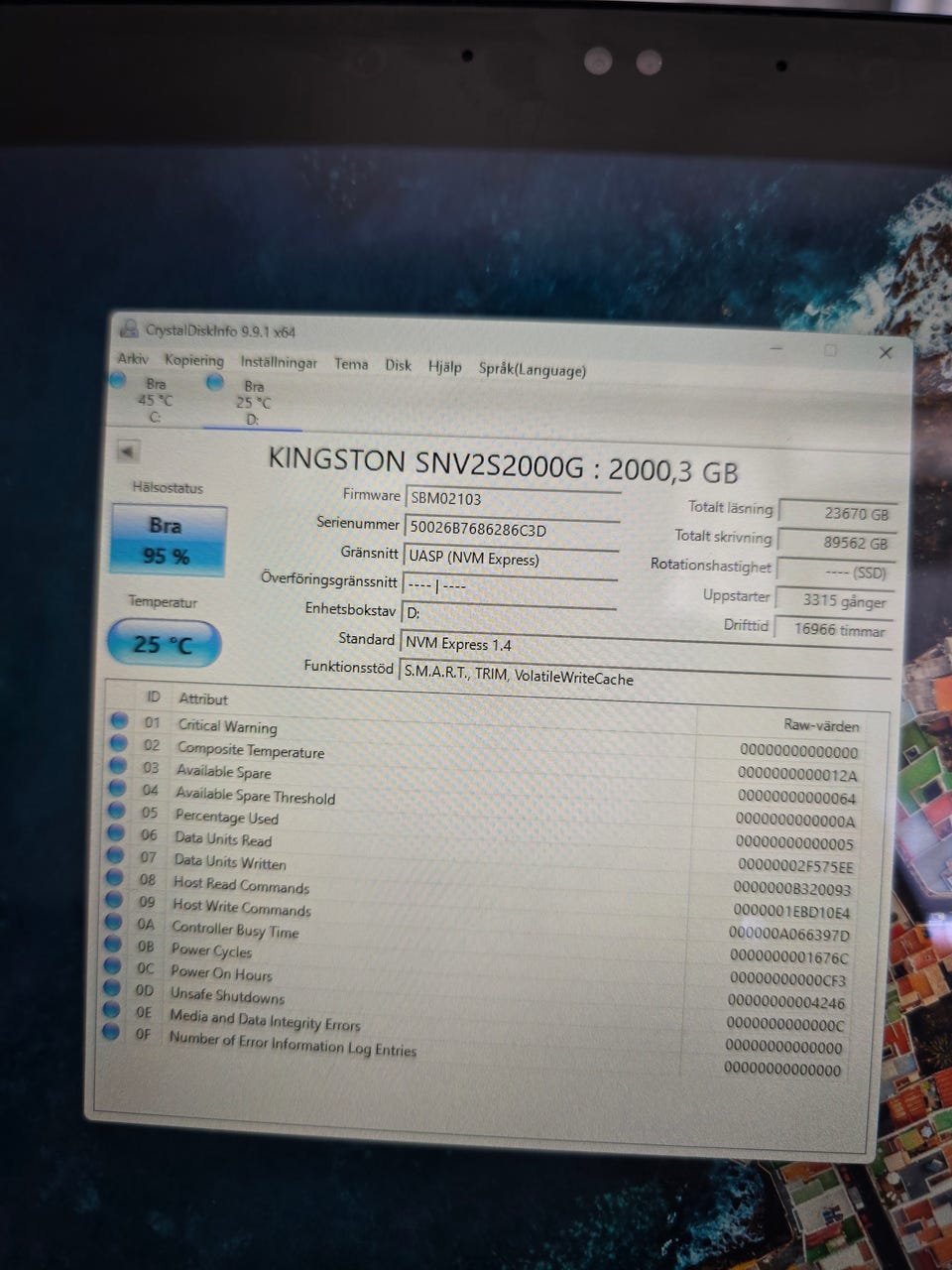Open the Disk menu
The height and width of the screenshot is (1270, 952).
398,365
